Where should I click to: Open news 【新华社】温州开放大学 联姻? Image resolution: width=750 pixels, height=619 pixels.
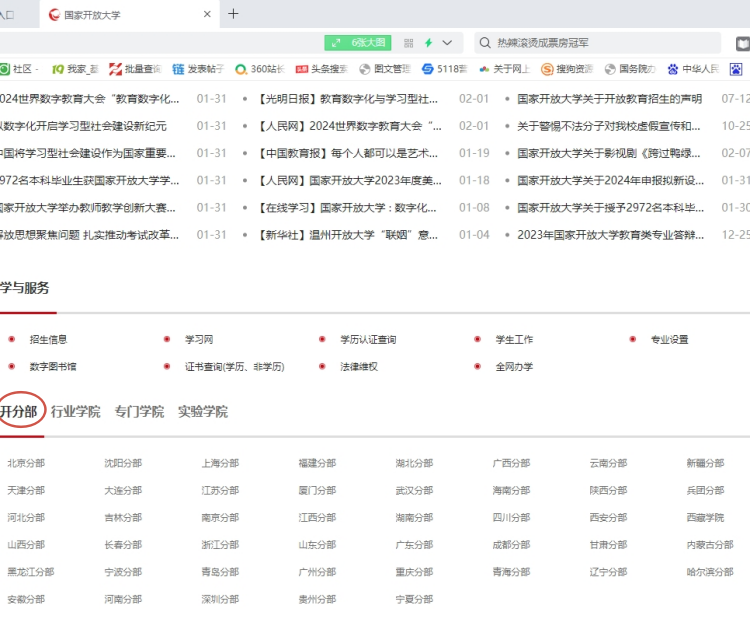click(348, 235)
